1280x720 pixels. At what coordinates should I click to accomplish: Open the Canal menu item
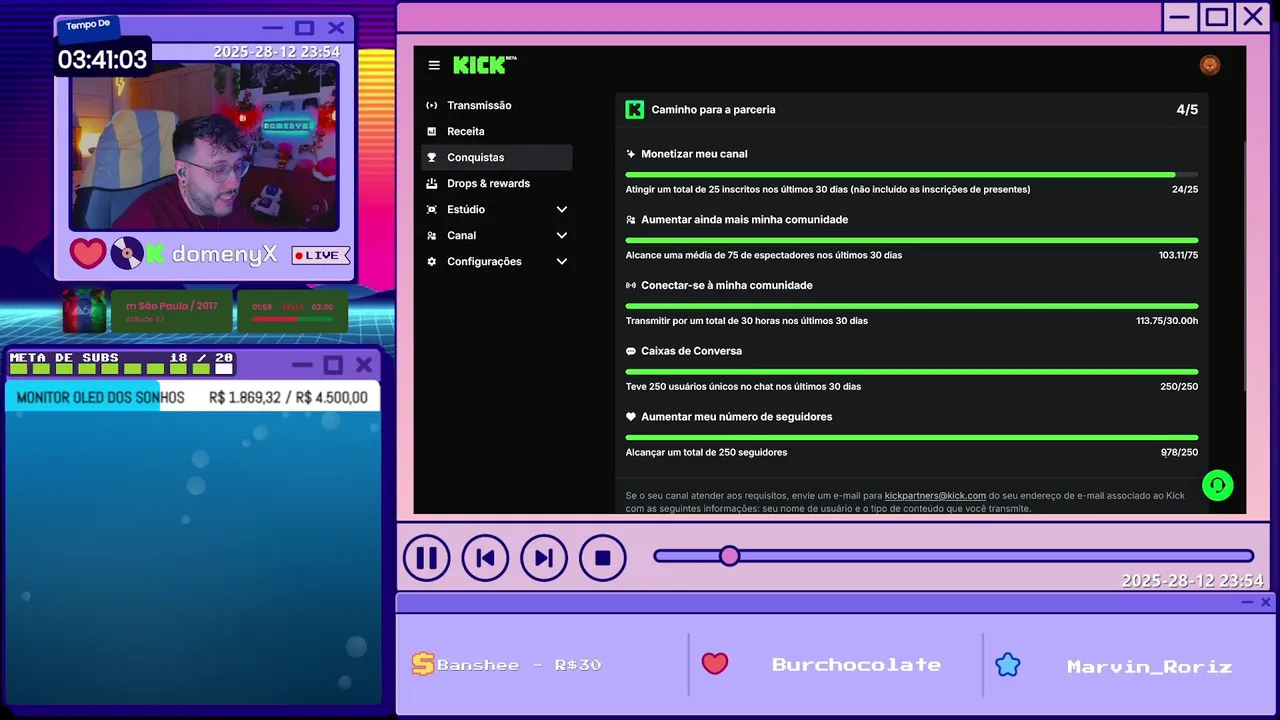coord(497,235)
